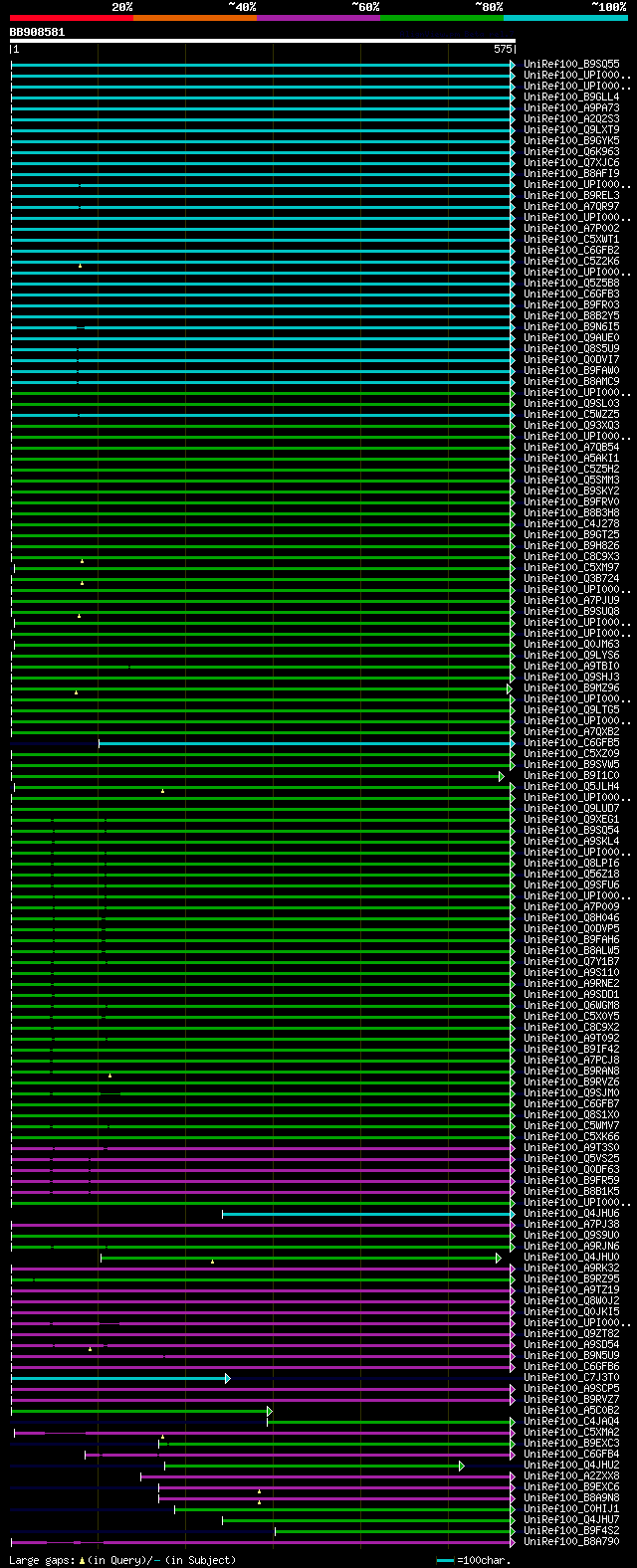Screen dimensions: 637x1568
Task: Click the green ~80% identity legend bar
Action: [442, 18]
